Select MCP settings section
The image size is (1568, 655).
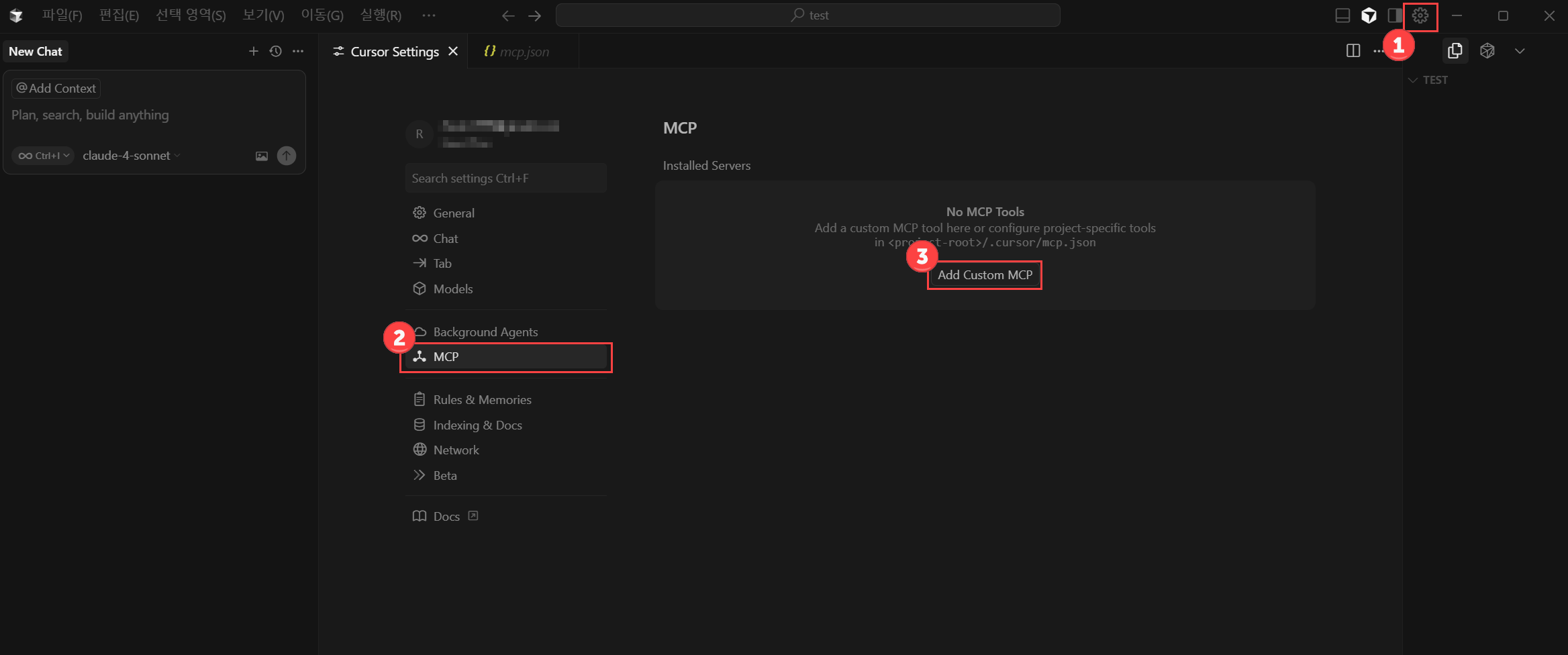[x=506, y=356]
